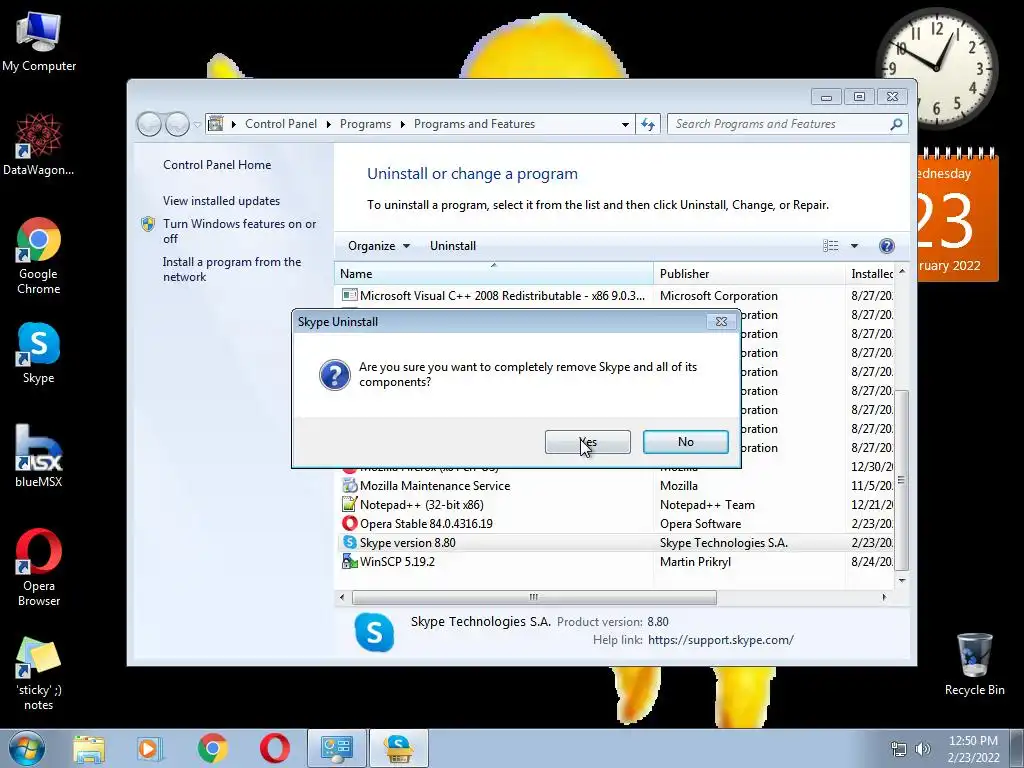The height and width of the screenshot is (768, 1024).
Task: Click the Forward navigation button
Action: tap(177, 123)
